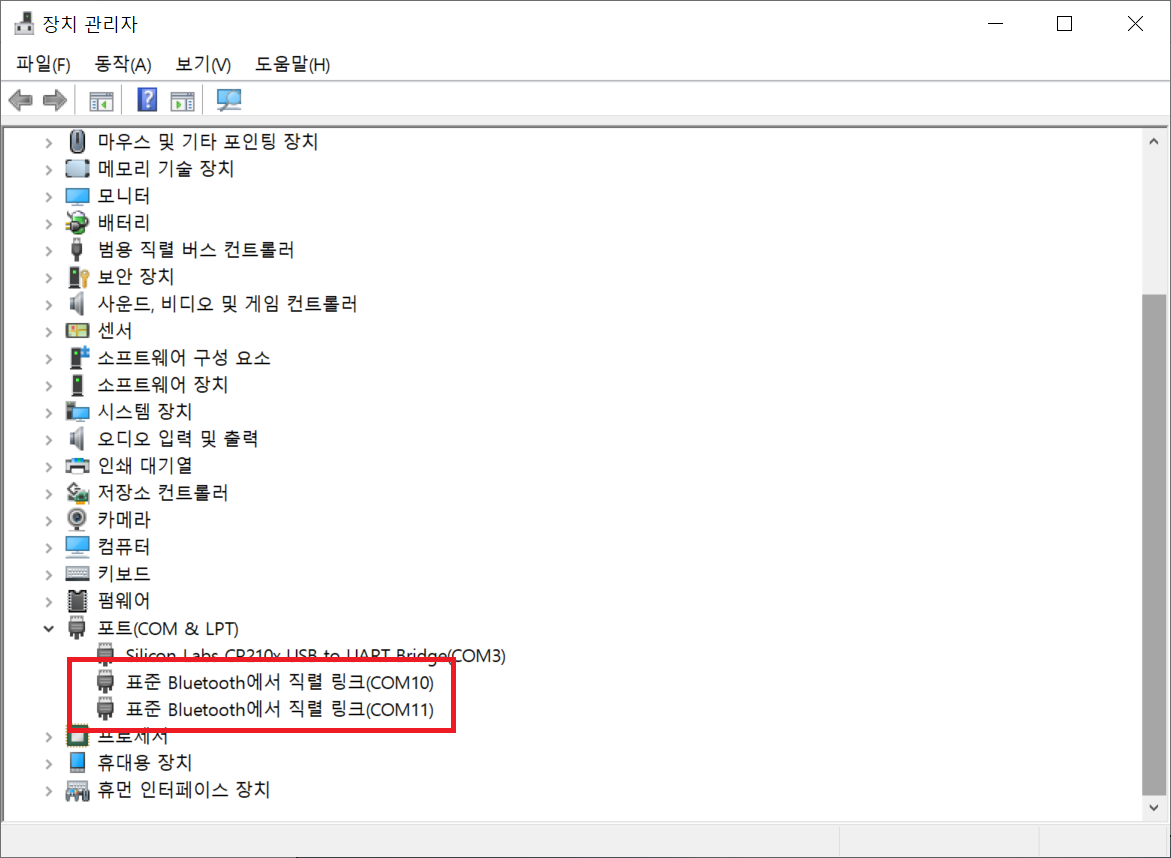Click the icon next to 소프트웨어 장치

tap(77, 385)
